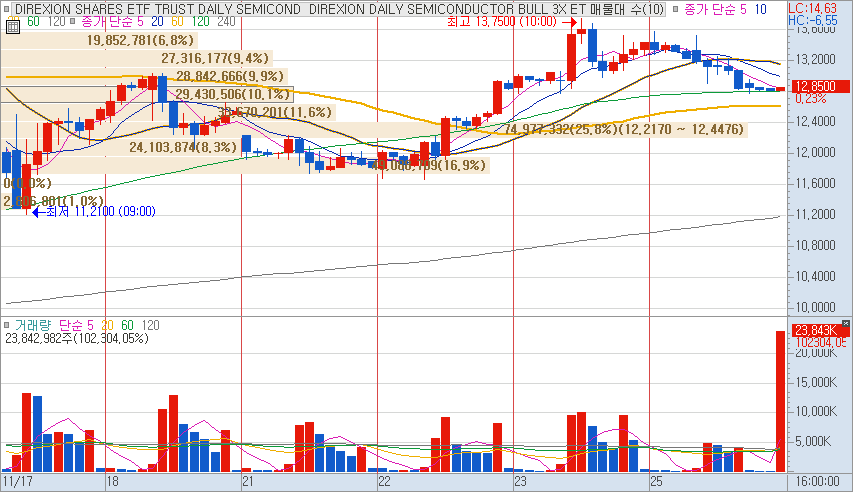This screenshot has width=853, height=492.
Task: Click the LC:14,63 value
Action: click(813, 8)
